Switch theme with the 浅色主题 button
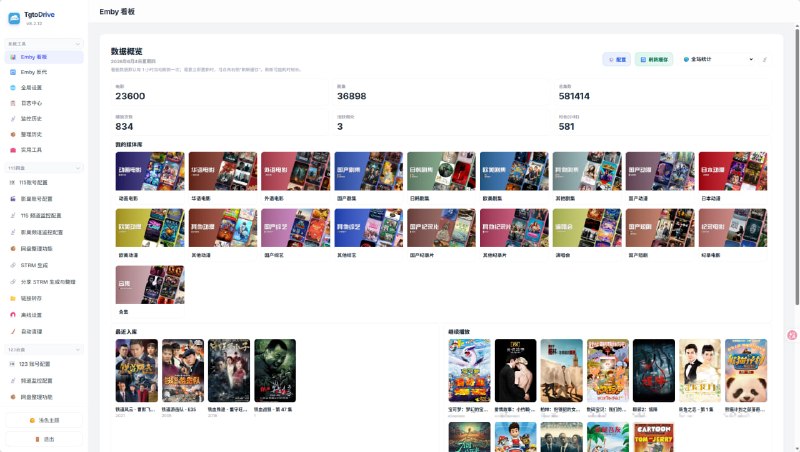Image resolution: width=800 pixels, height=452 pixels. click(44, 420)
